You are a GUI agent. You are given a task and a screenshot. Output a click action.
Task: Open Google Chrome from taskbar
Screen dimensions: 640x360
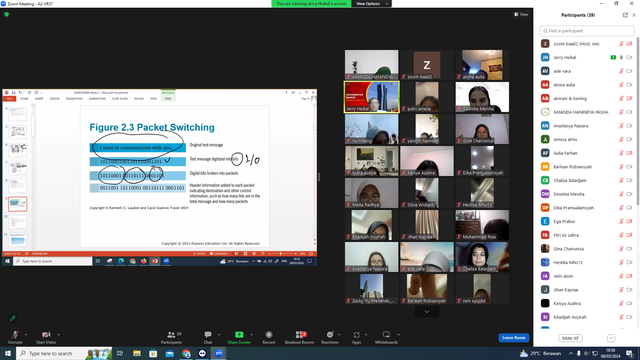click(x=186, y=353)
